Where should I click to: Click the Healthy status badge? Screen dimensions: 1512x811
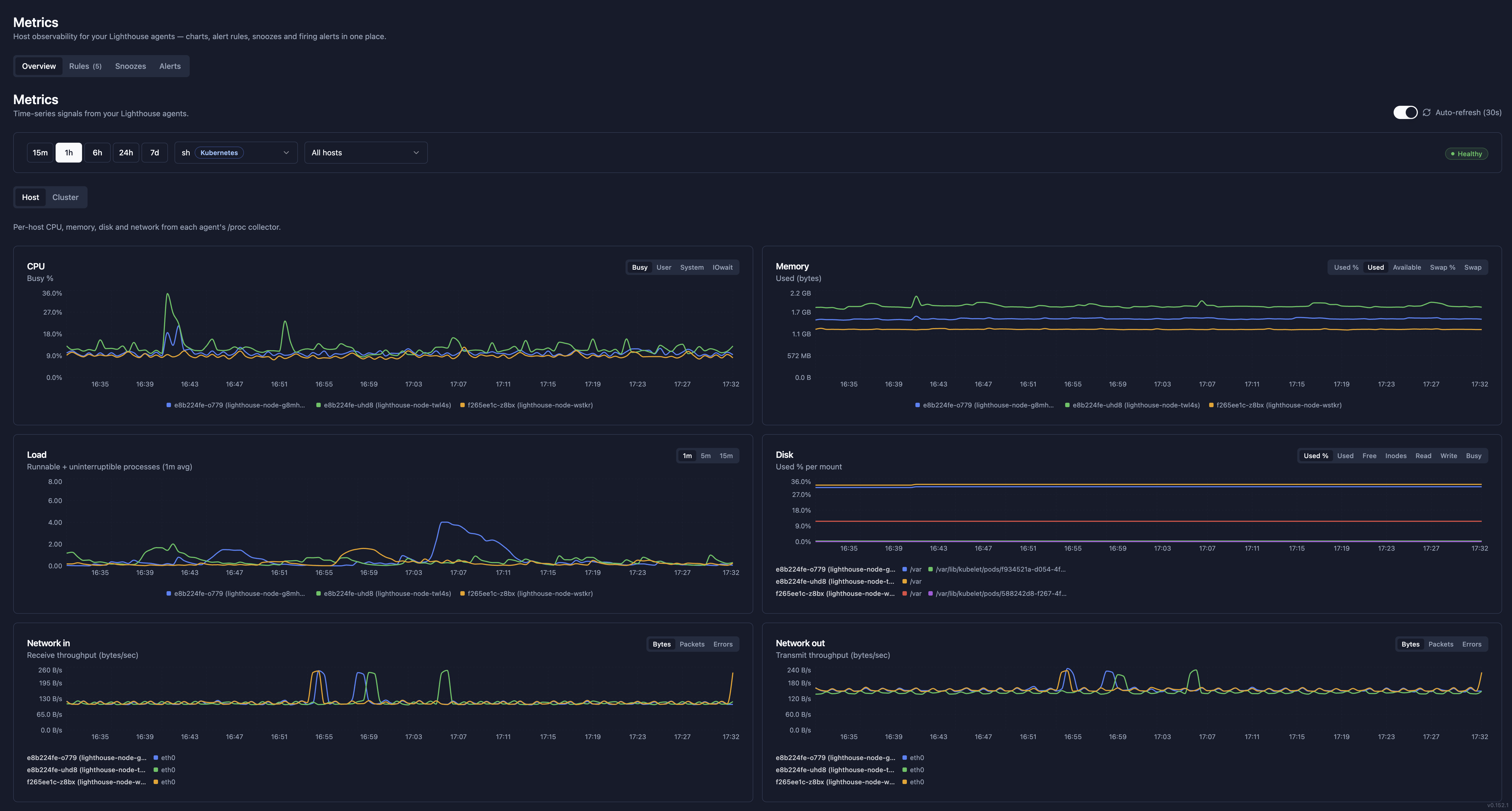[x=1466, y=154]
